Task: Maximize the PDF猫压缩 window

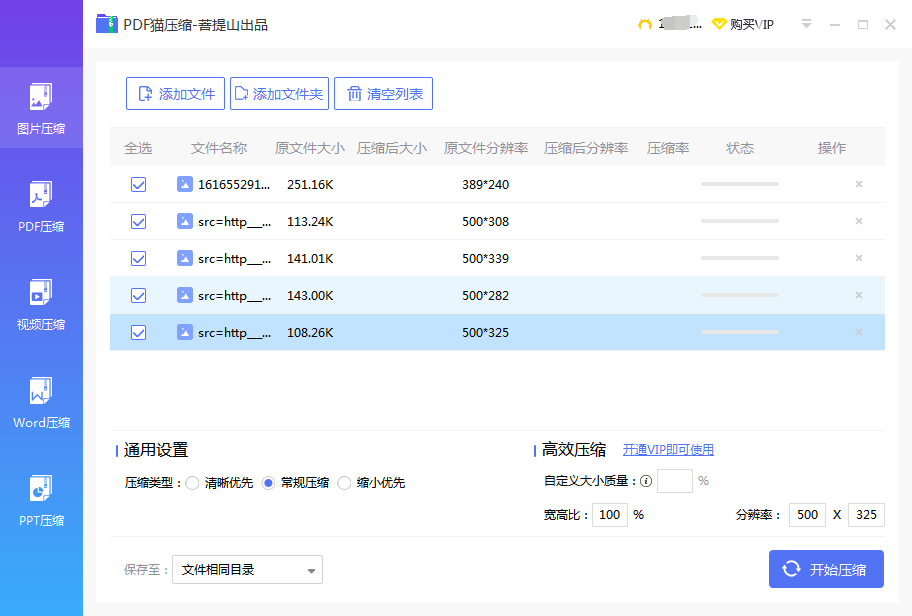Action: tap(863, 24)
